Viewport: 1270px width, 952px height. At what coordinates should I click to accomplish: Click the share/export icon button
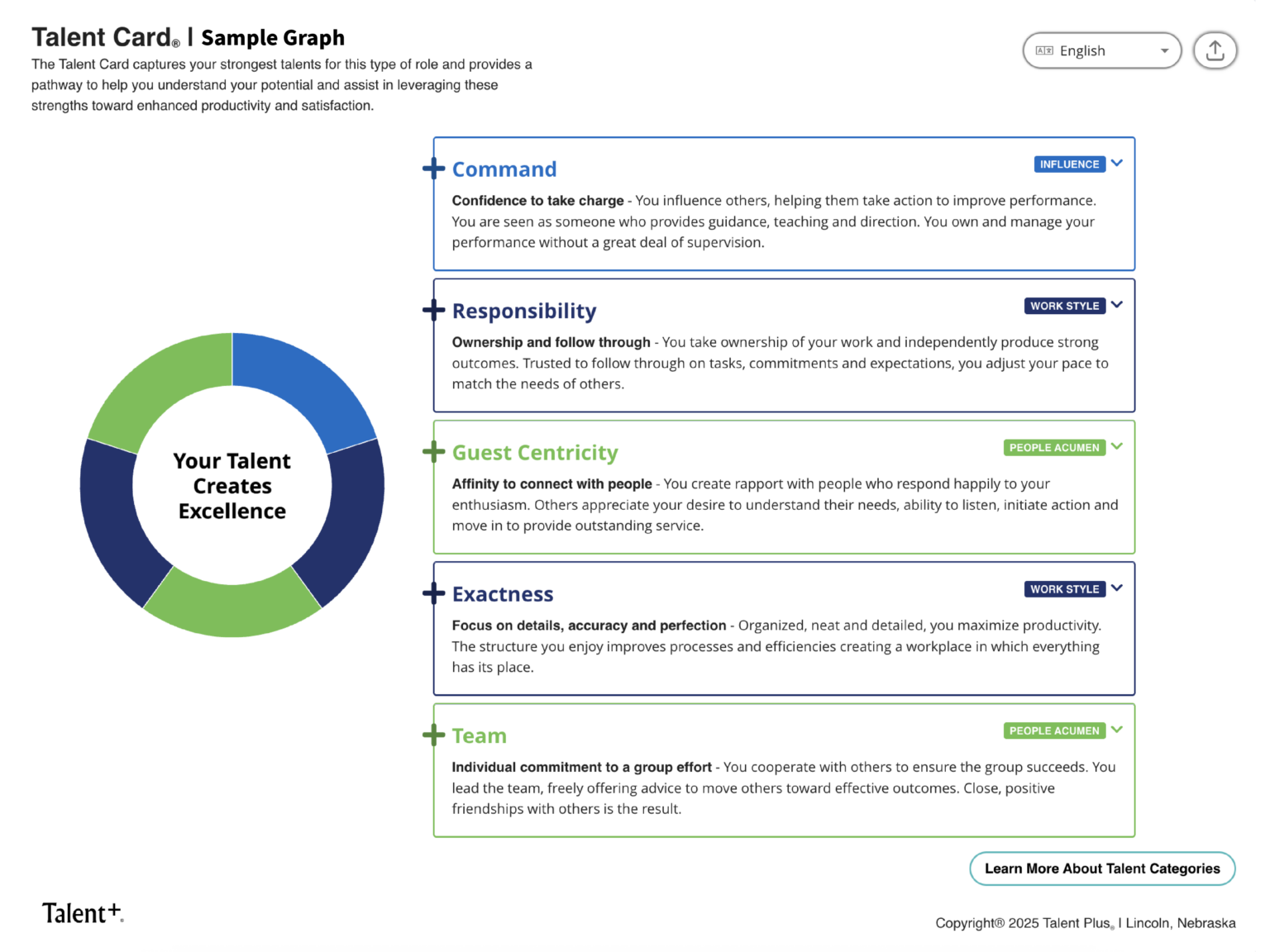[1215, 50]
